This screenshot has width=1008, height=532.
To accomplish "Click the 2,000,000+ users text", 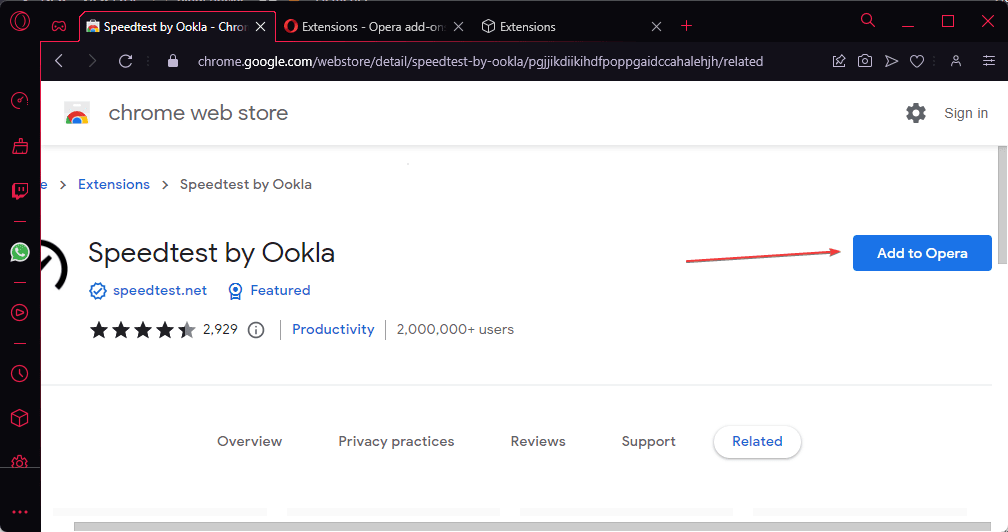I will click(x=455, y=330).
